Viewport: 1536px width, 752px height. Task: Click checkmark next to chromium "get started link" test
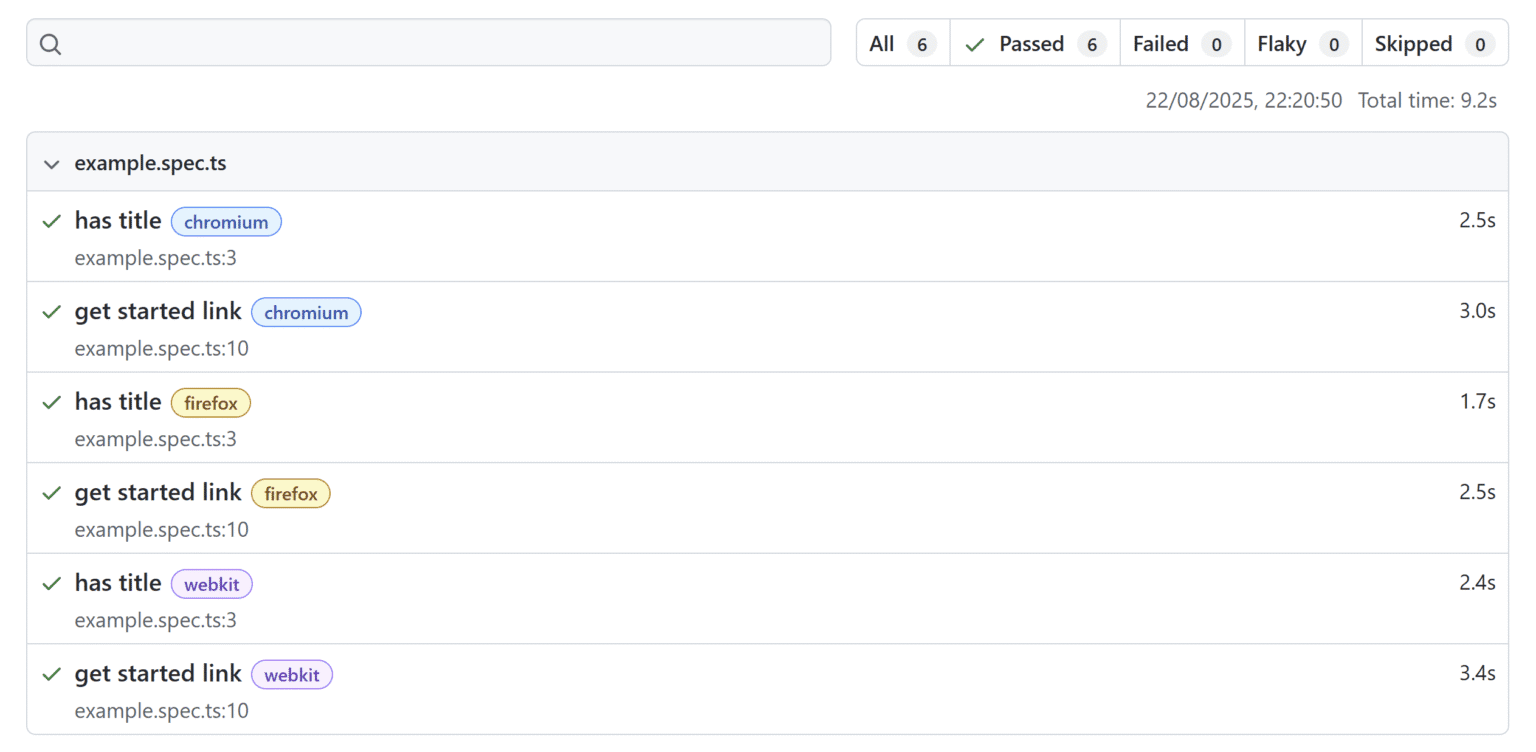click(51, 311)
